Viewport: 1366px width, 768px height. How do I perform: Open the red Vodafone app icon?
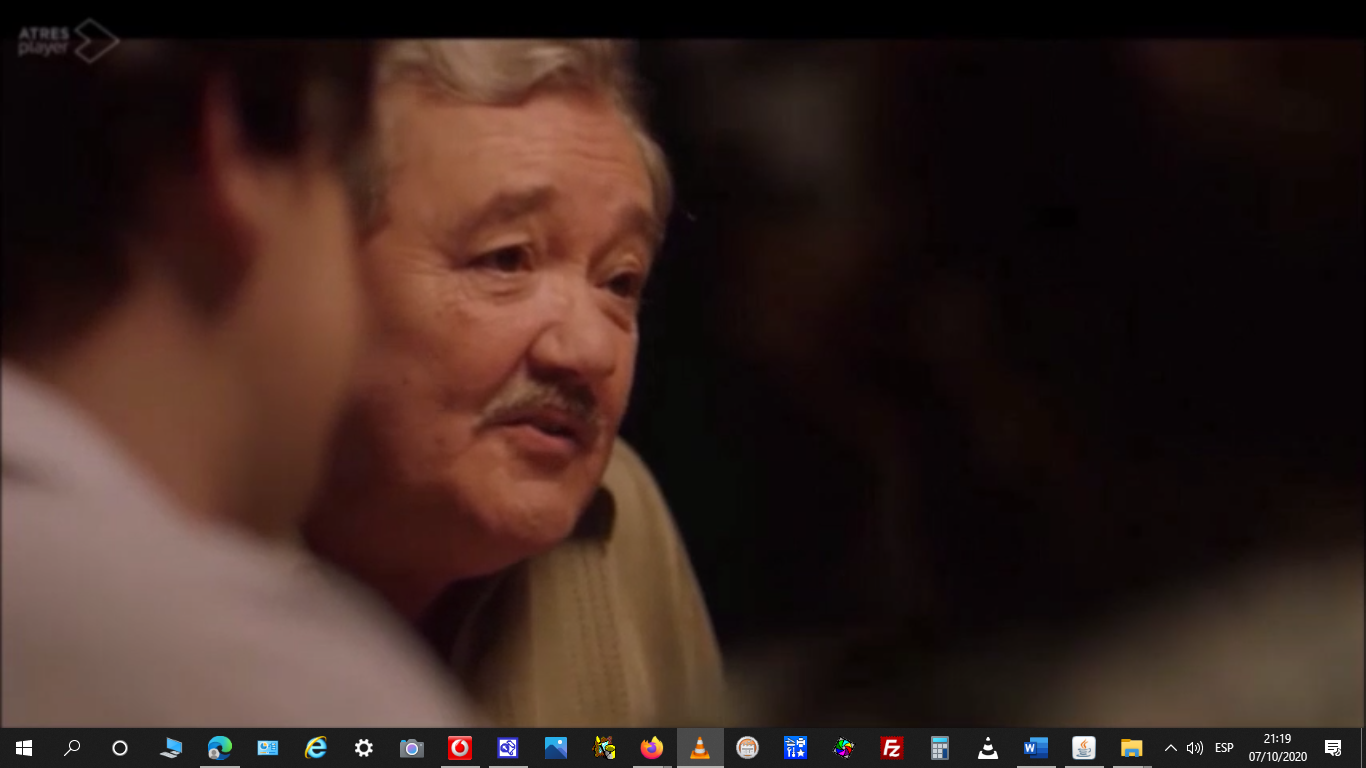[x=460, y=748]
